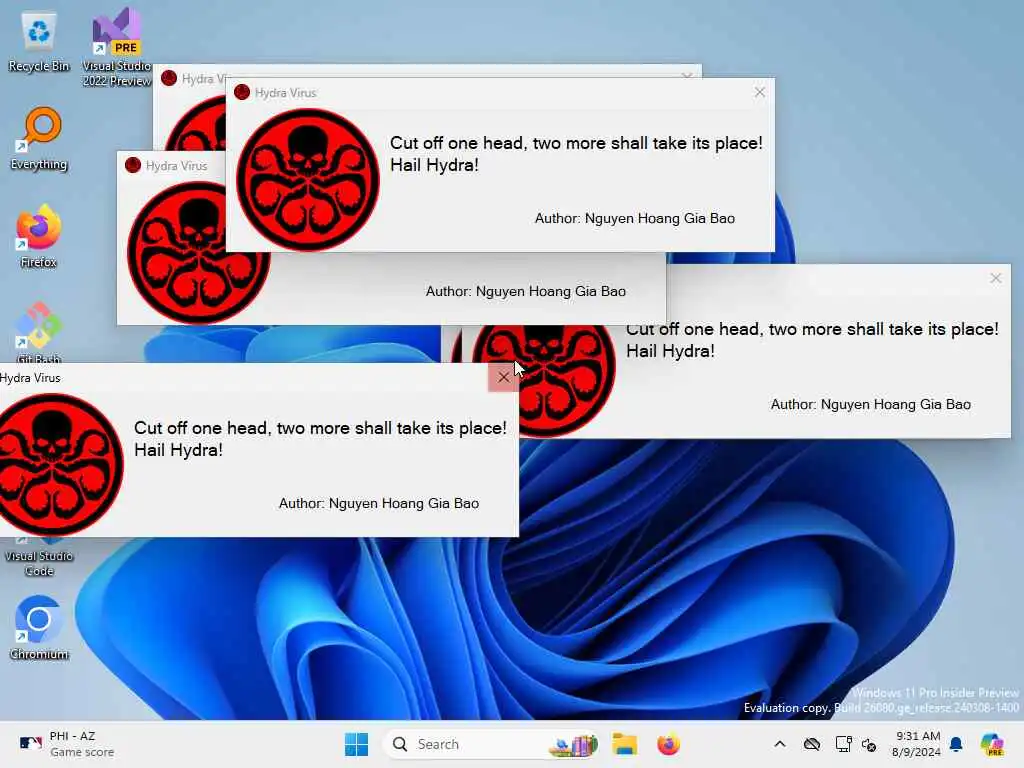Click the author text in the topmost Hydra window
The image size is (1024, 768).
click(635, 218)
